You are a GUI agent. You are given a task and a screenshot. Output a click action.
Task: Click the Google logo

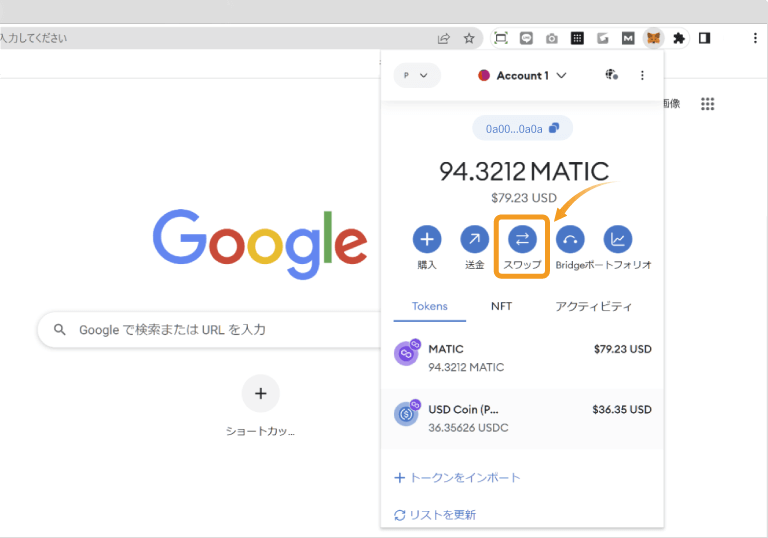pyautogui.click(x=260, y=244)
